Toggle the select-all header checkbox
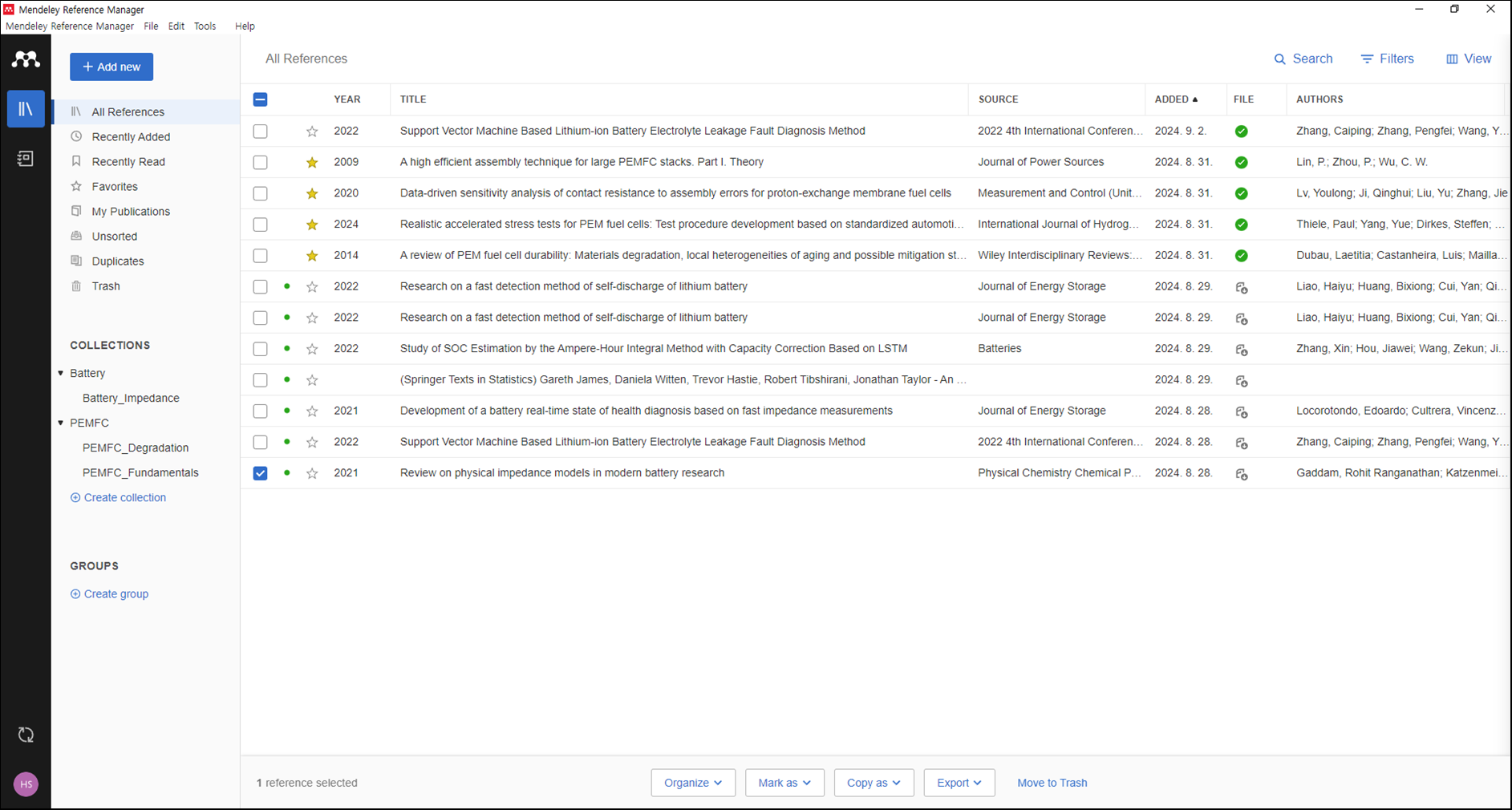1512x810 pixels. [260, 99]
